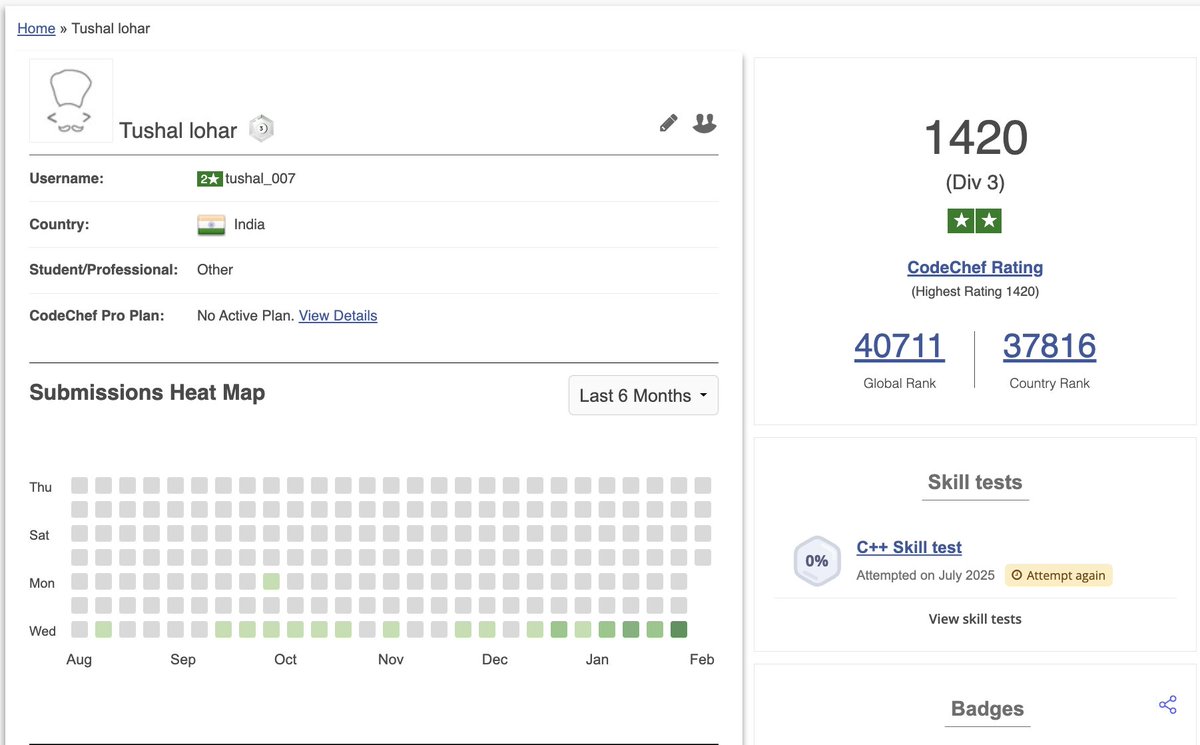Click the share icon beside Badges
This screenshot has width=1200, height=745.
tap(1167, 705)
